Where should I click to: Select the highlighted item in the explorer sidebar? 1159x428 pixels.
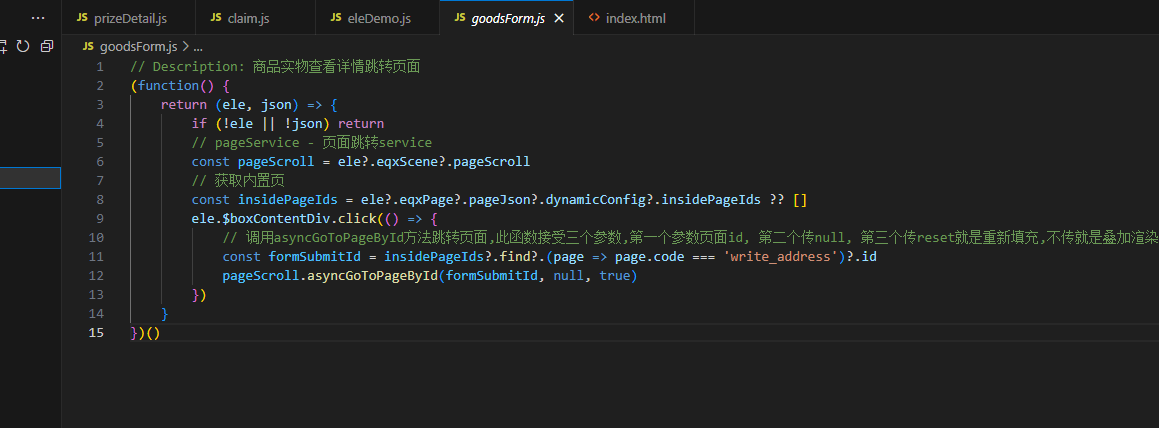click(x=30, y=178)
